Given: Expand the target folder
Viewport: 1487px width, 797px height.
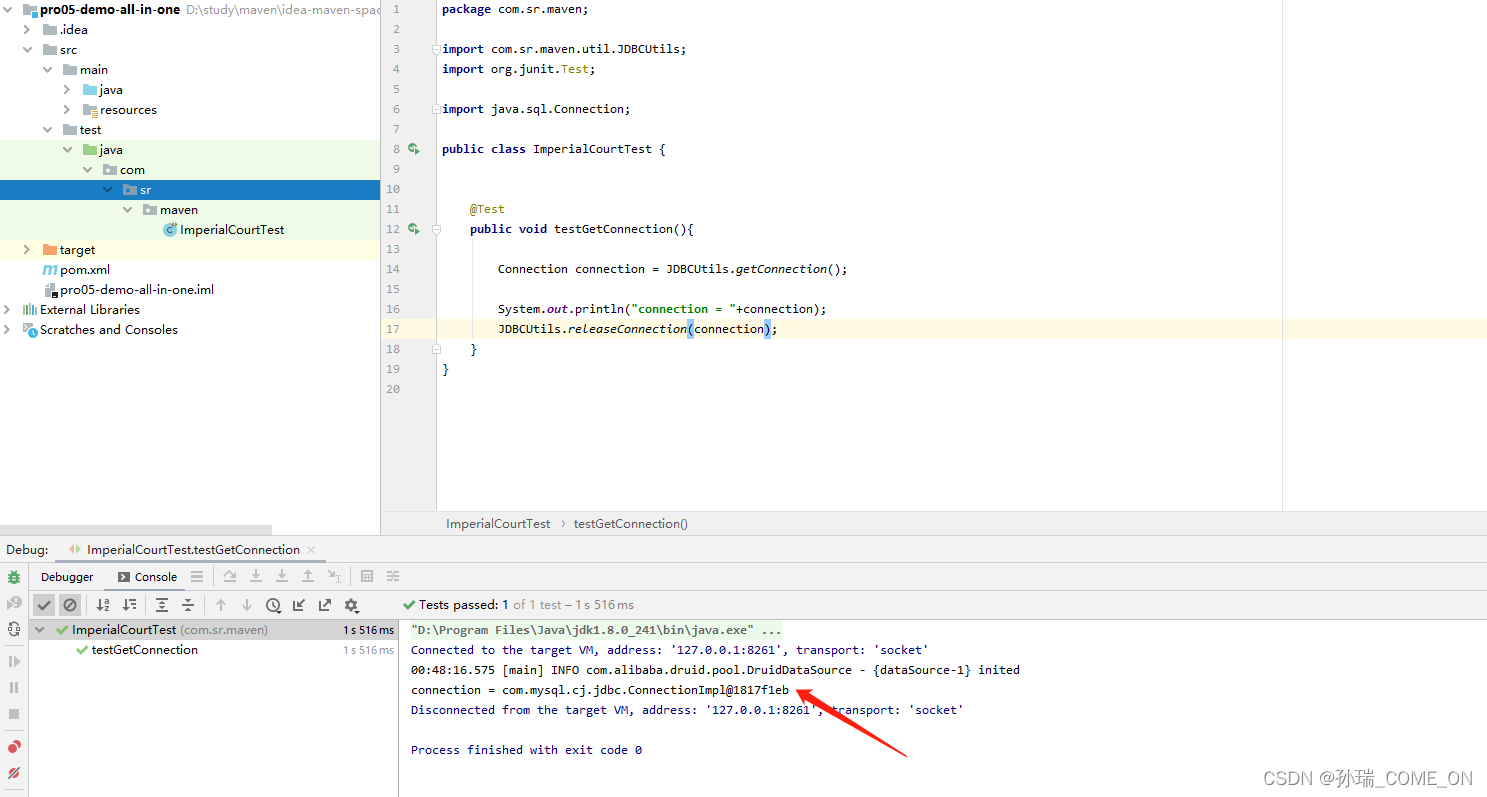Looking at the screenshot, I should point(27,249).
